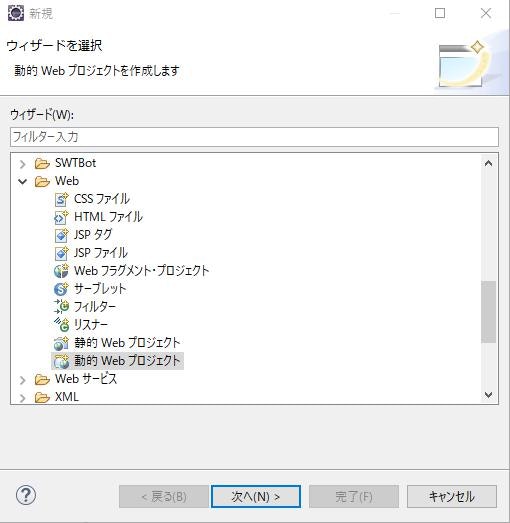This screenshot has height=523, width=510.
Task: Collapse the Web category
Action: 23,181
